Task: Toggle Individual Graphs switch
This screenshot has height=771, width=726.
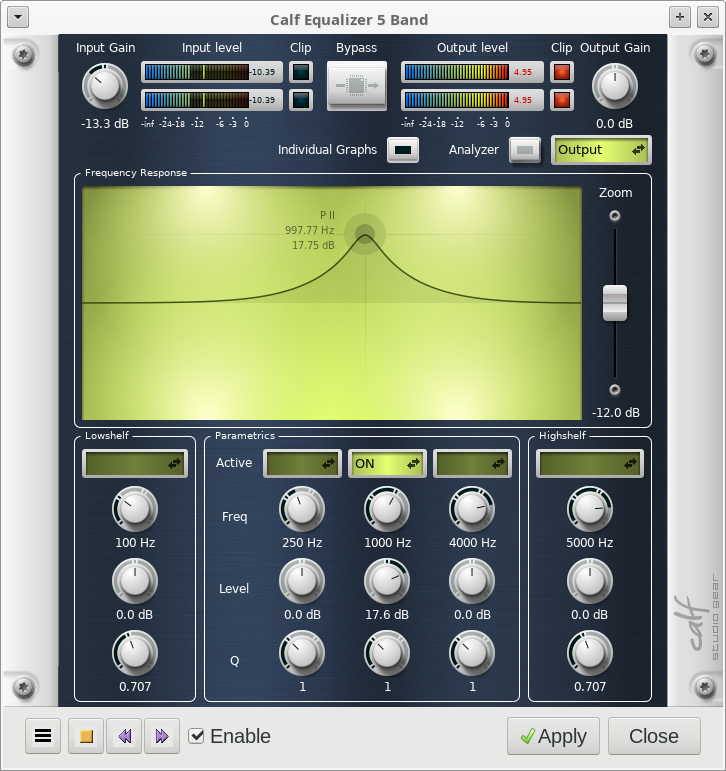Action: [403, 150]
